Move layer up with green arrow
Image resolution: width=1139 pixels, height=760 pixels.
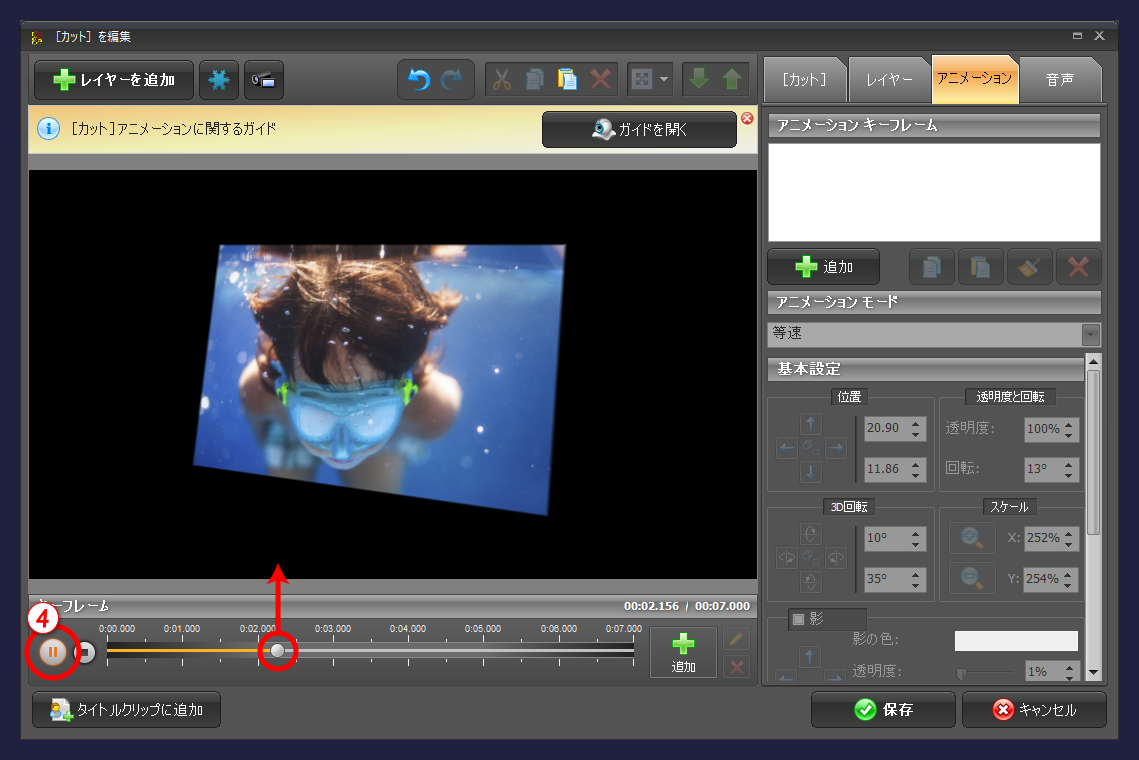732,80
